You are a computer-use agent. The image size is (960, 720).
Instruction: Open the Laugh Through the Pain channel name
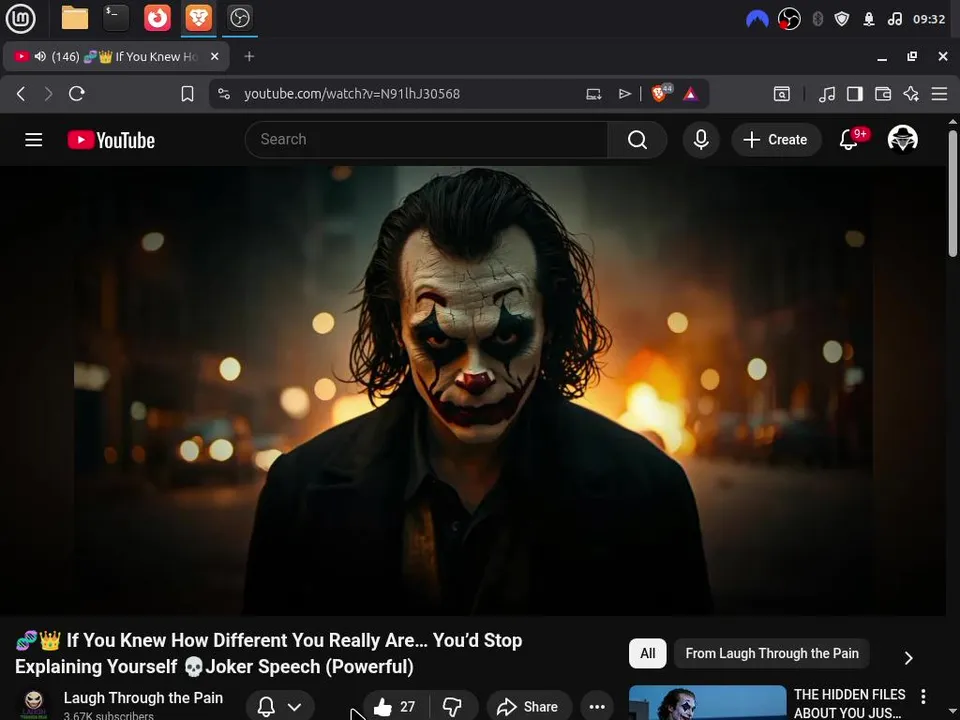[143, 698]
